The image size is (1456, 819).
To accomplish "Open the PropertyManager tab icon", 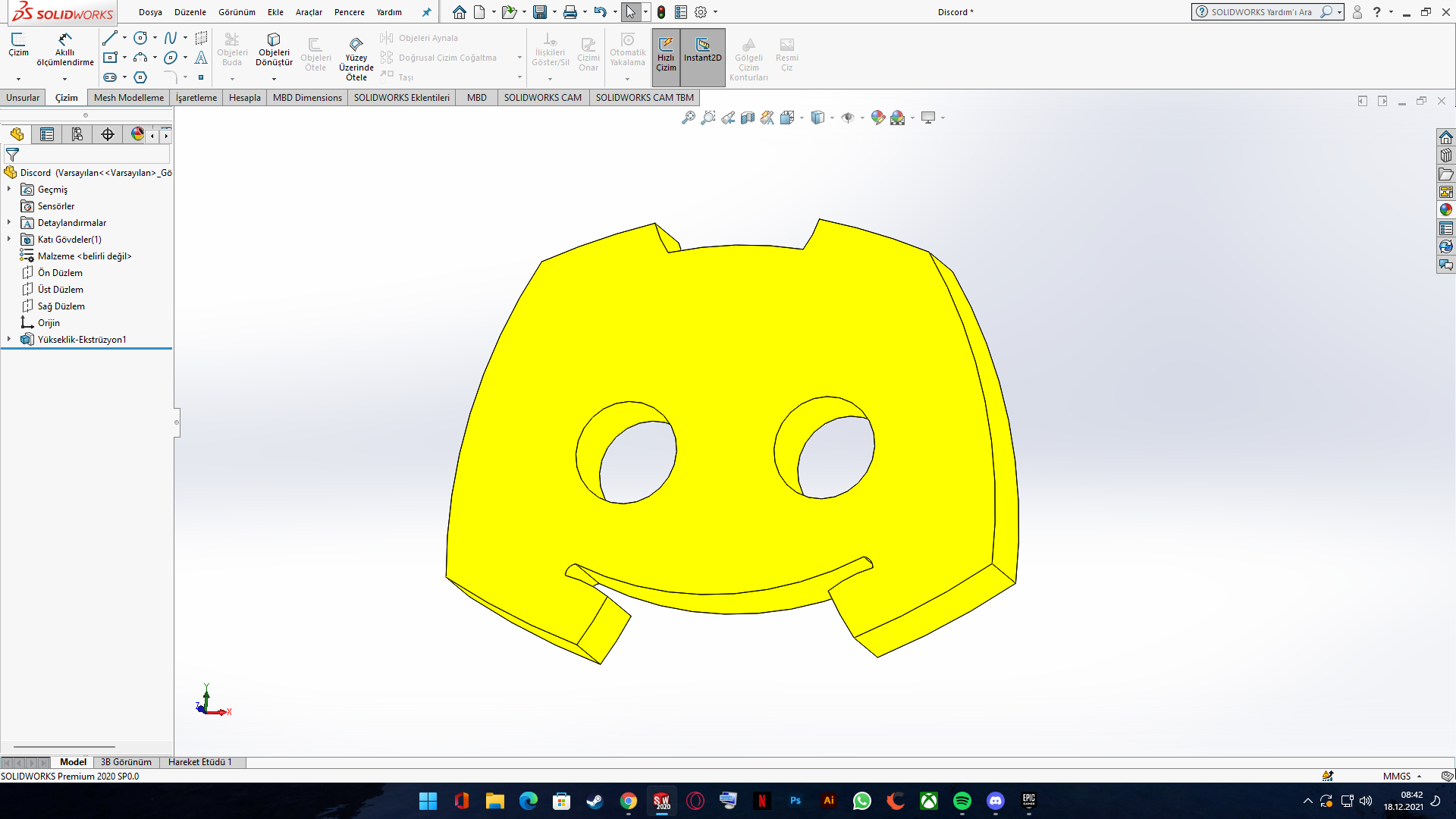I will 47,134.
